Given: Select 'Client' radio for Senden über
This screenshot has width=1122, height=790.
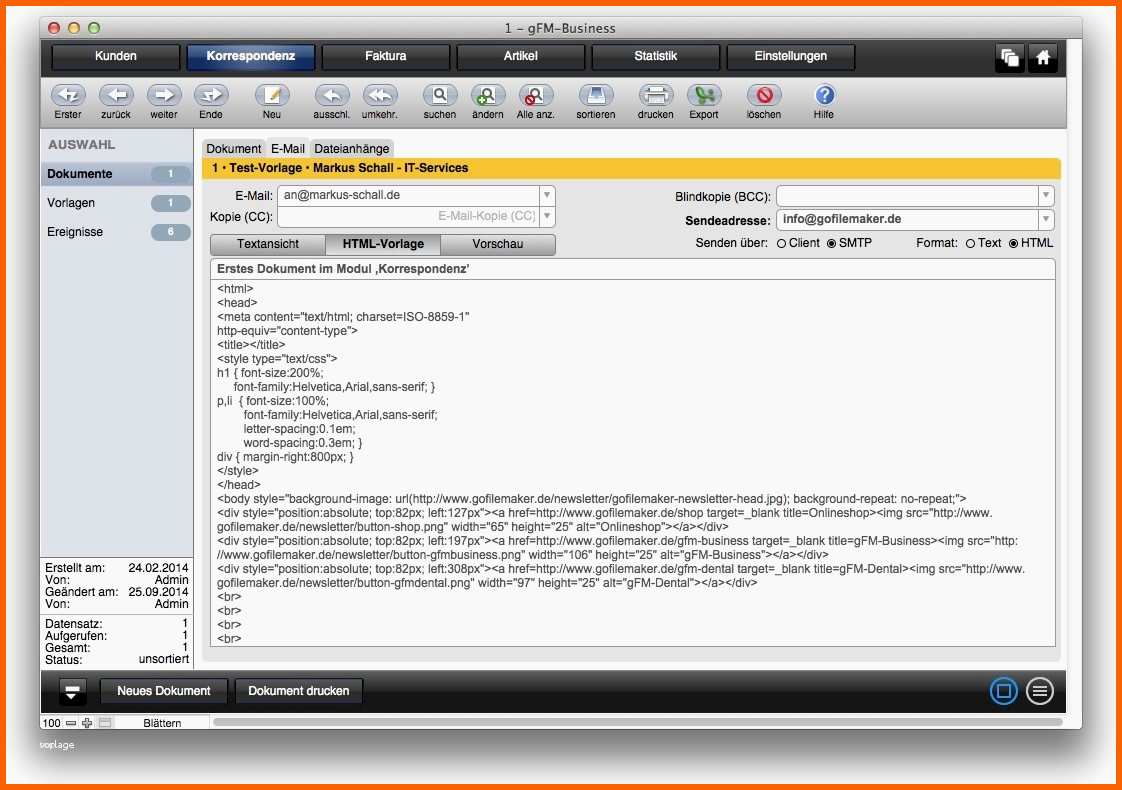Looking at the screenshot, I should point(780,243).
